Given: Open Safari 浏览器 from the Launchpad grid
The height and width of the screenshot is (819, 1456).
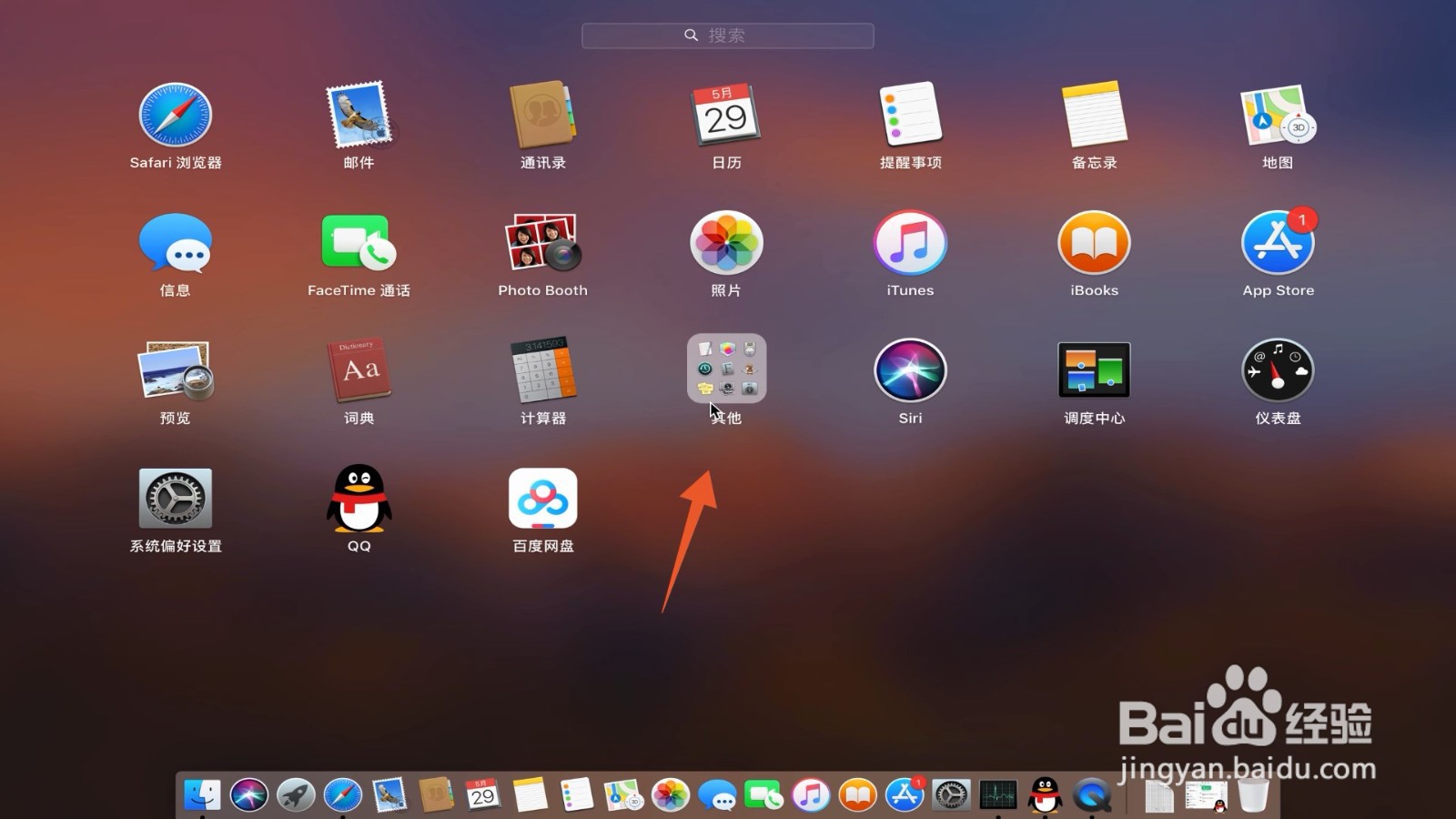Looking at the screenshot, I should 176,116.
